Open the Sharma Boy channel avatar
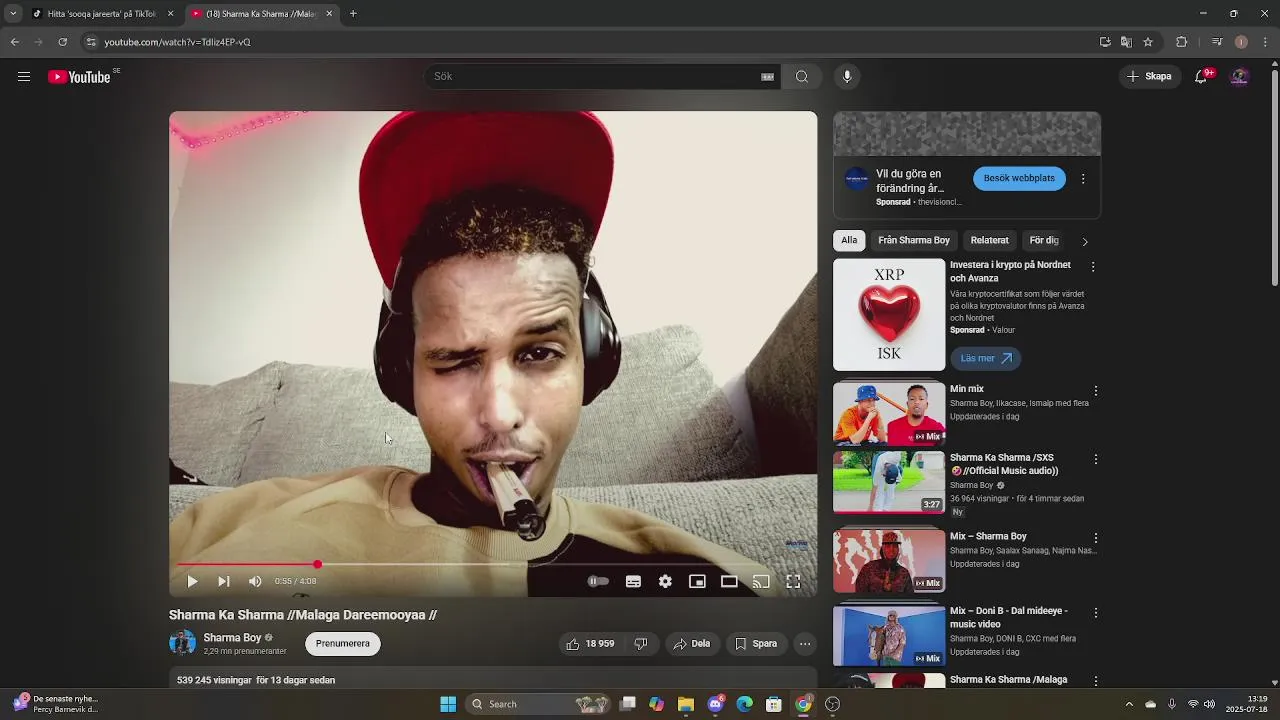 click(x=182, y=643)
